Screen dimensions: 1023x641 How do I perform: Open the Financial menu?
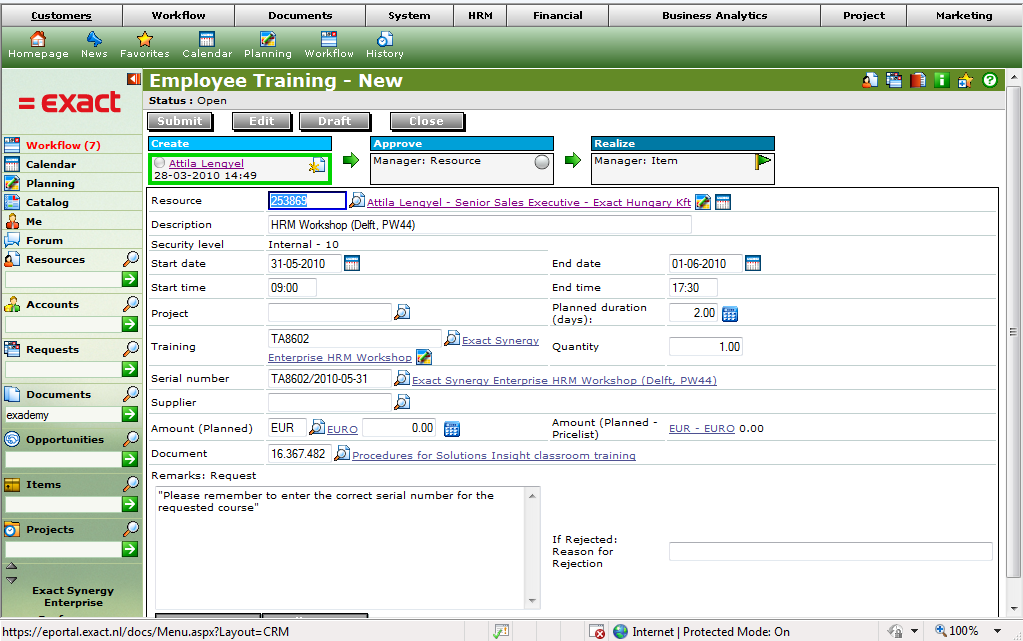click(558, 16)
